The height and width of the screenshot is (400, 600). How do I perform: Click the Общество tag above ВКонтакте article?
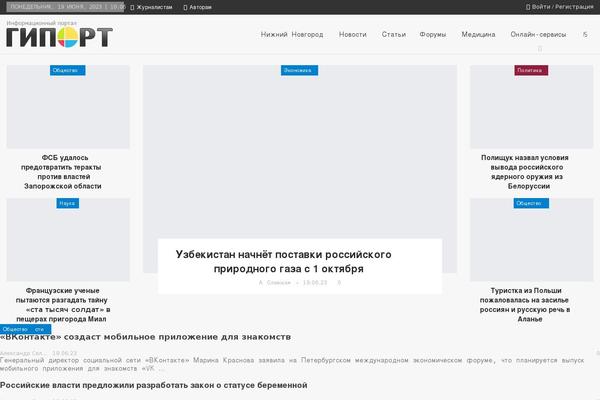[15, 329]
